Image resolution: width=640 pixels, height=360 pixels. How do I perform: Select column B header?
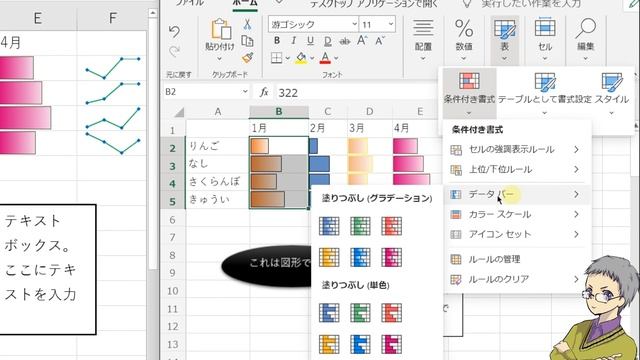[x=279, y=111]
